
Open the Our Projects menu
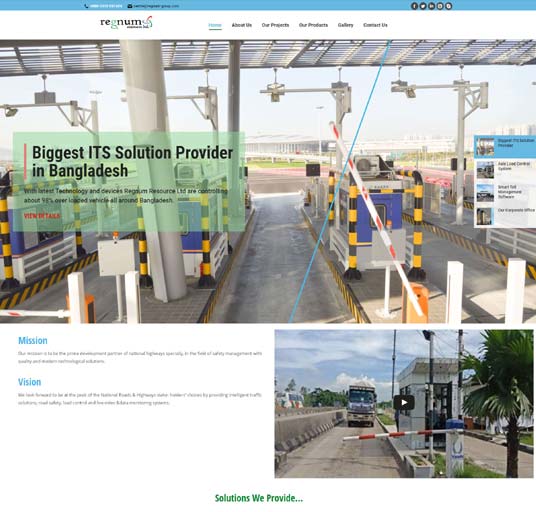point(275,25)
